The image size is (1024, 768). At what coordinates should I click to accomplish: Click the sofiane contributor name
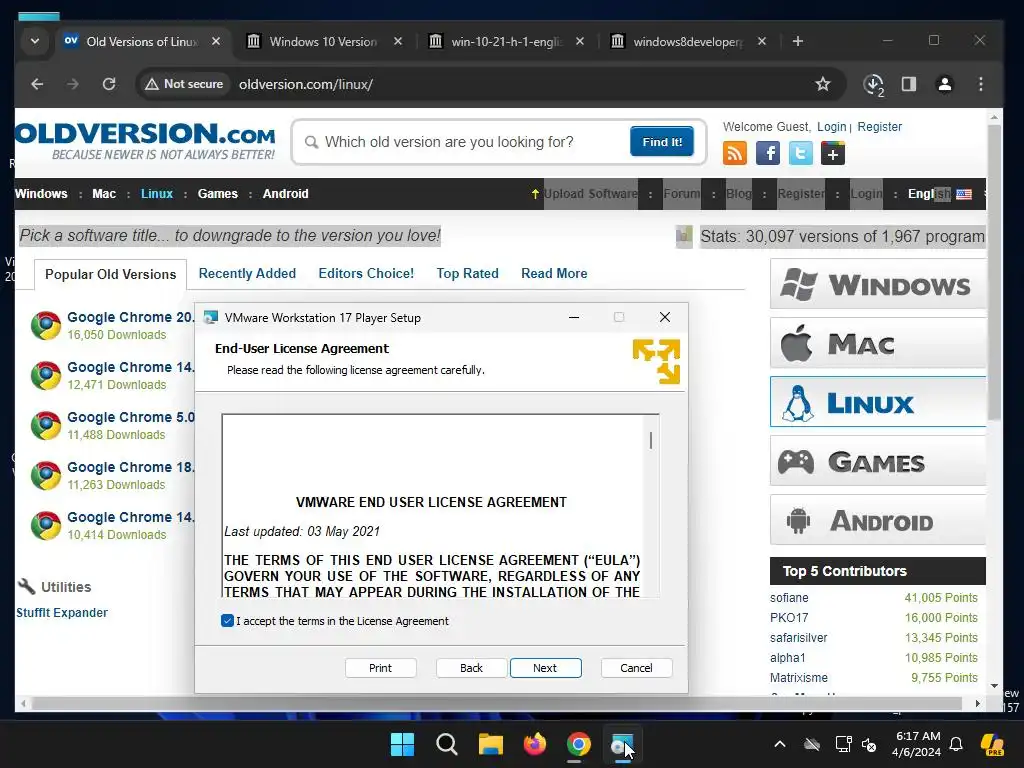pos(789,598)
